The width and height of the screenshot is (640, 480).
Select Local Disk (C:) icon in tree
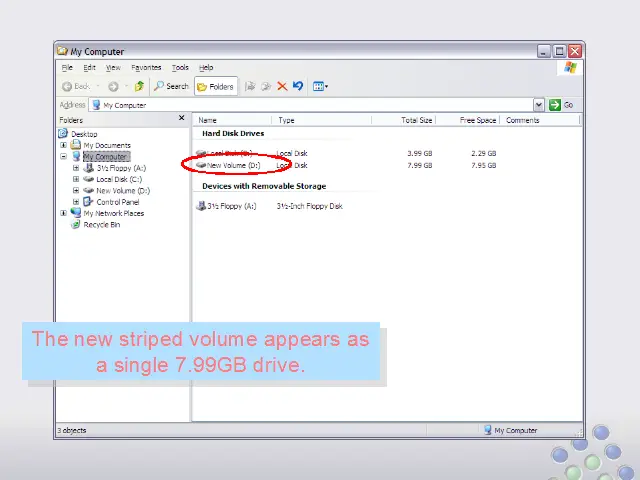click(x=89, y=179)
